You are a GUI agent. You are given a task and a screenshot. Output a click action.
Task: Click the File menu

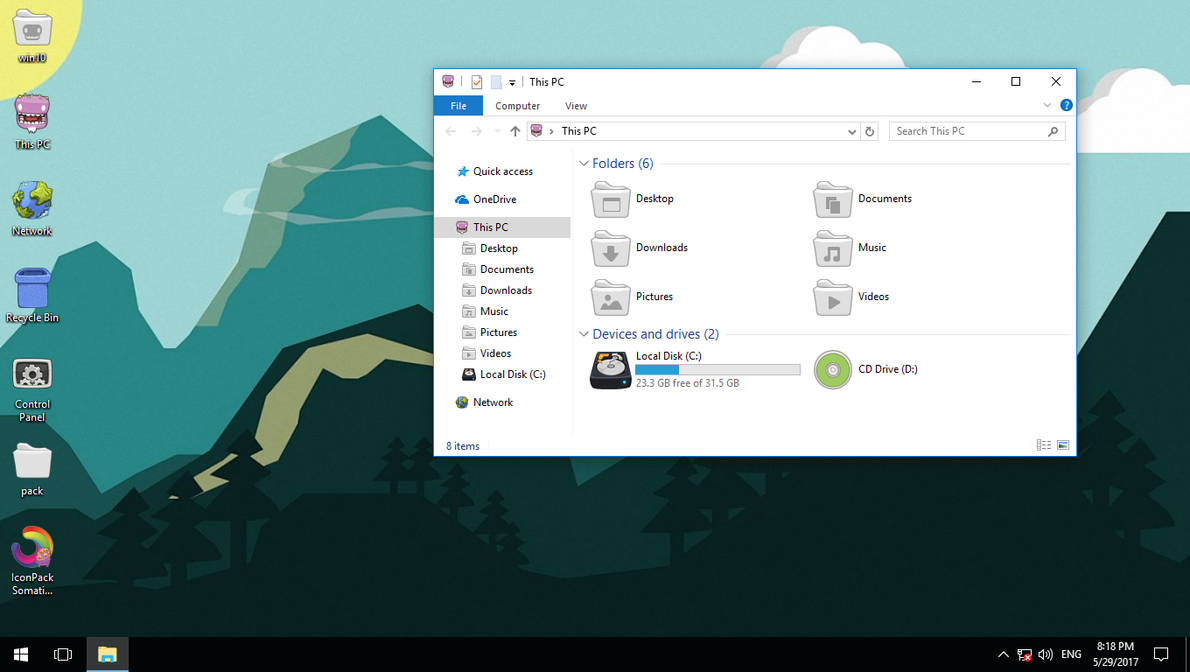[x=458, y=105]
